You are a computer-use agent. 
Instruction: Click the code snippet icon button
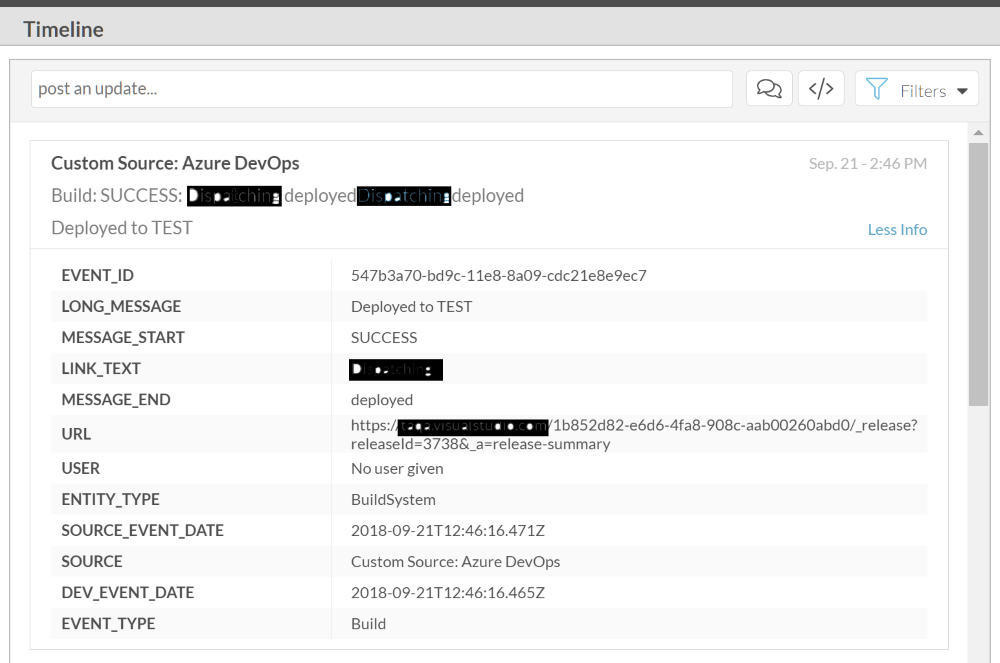coord(821,89)
